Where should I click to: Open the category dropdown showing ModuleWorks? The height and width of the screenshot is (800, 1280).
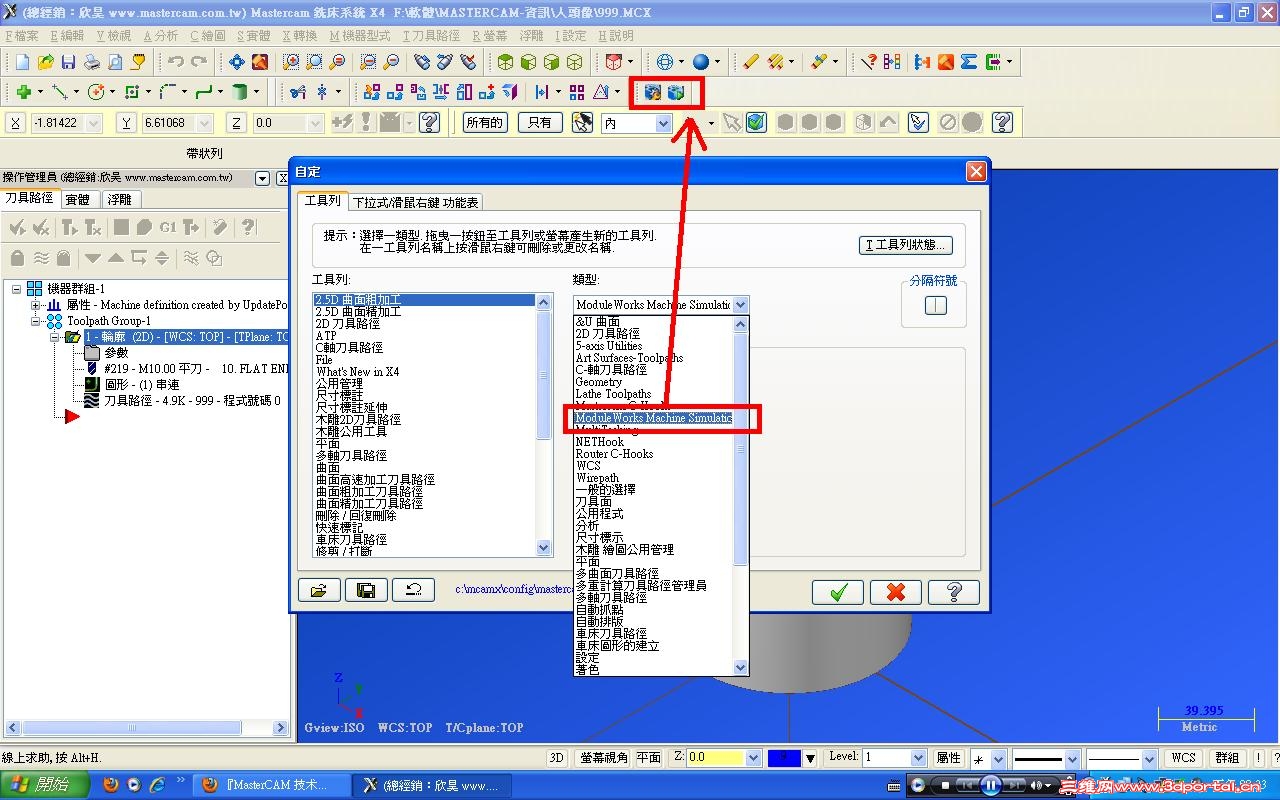740,305
